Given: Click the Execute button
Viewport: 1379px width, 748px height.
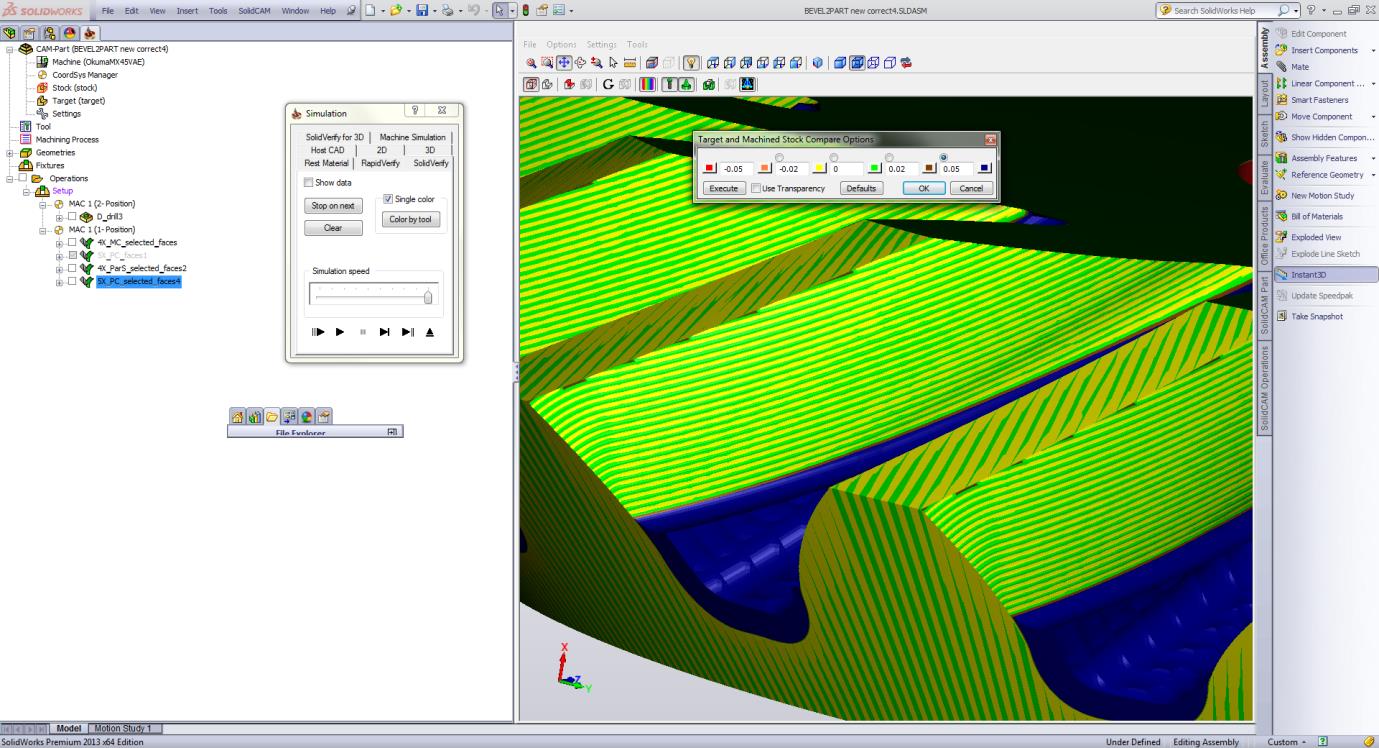Looking at the screenshot, I should [722, 188].
